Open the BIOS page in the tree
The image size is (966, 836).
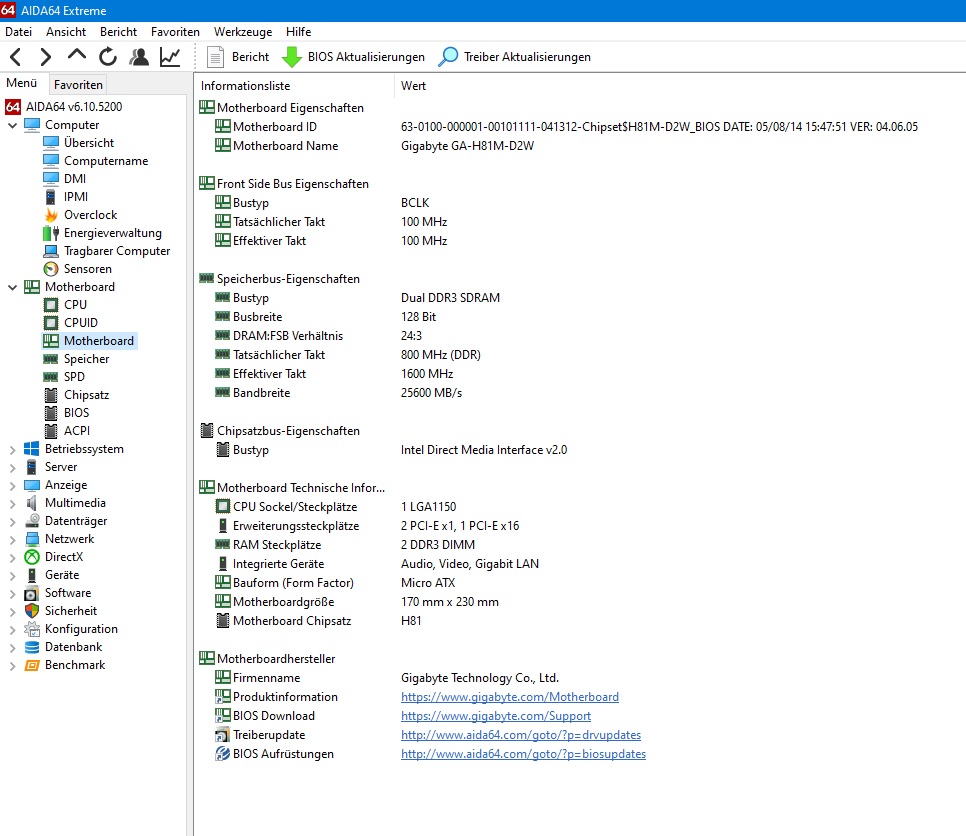[67, 413]
